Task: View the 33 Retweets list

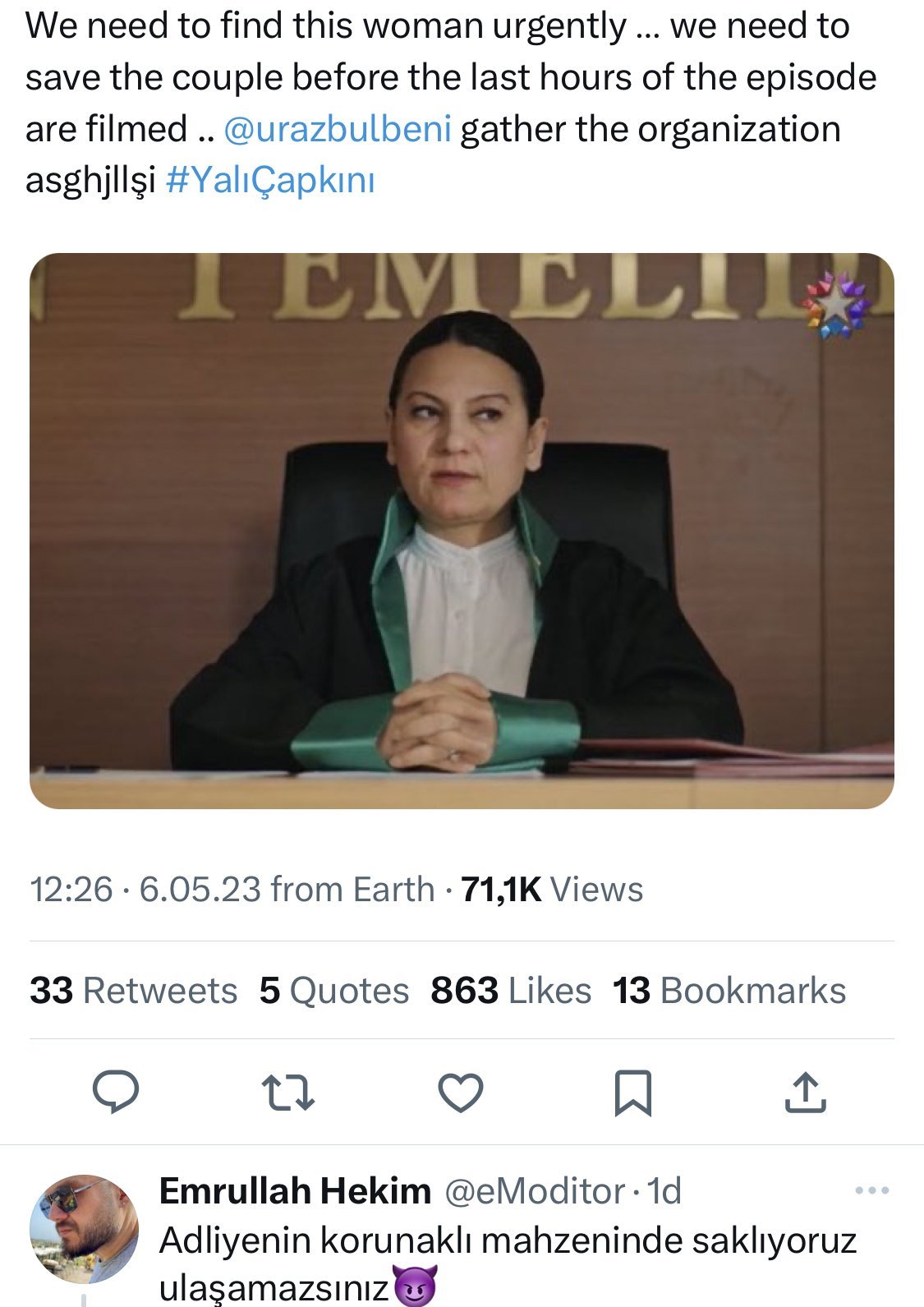Action: coord(133,991)
